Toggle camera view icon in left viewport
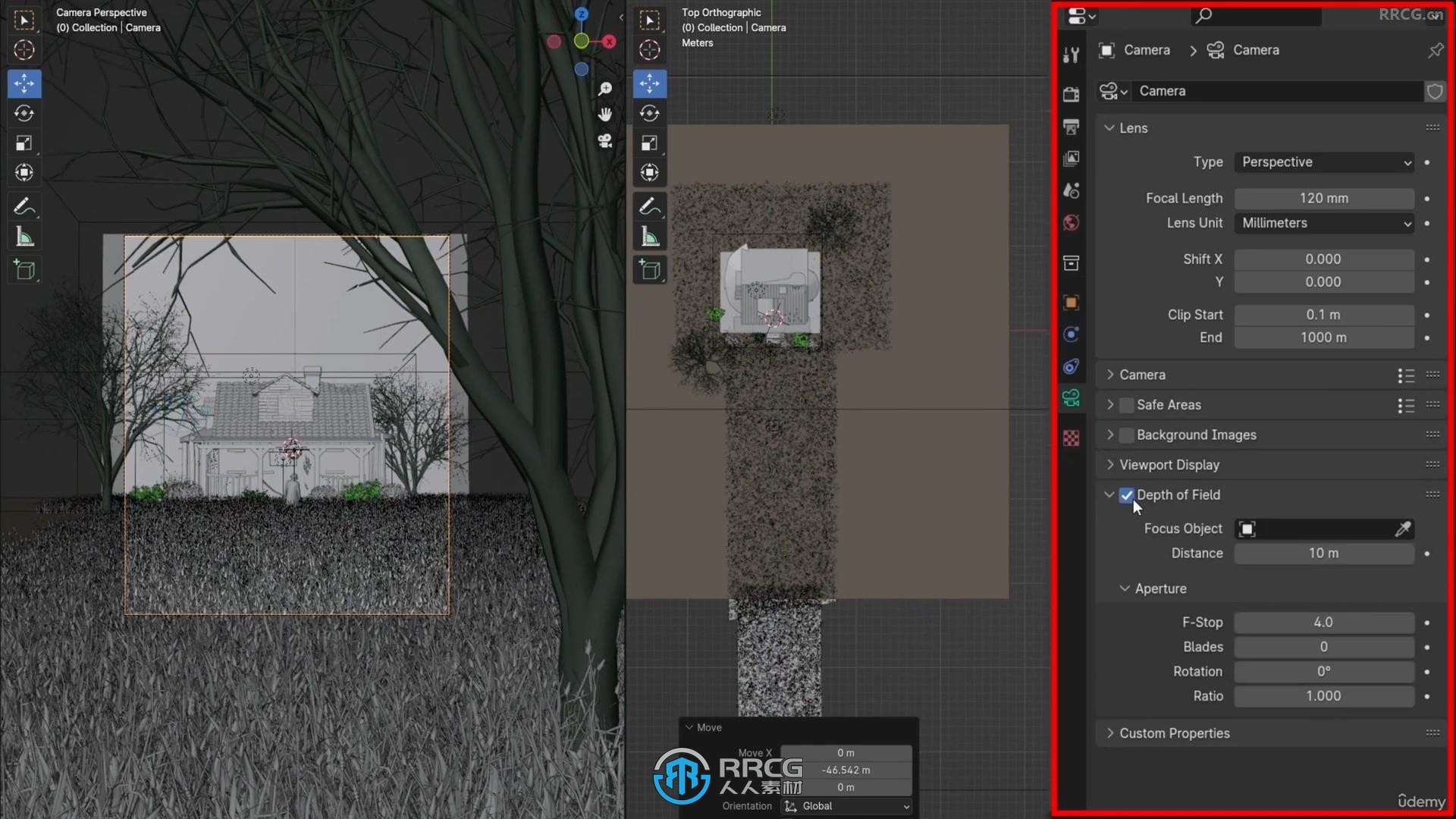Screen dimensions: 1456x819 point(605,140)
